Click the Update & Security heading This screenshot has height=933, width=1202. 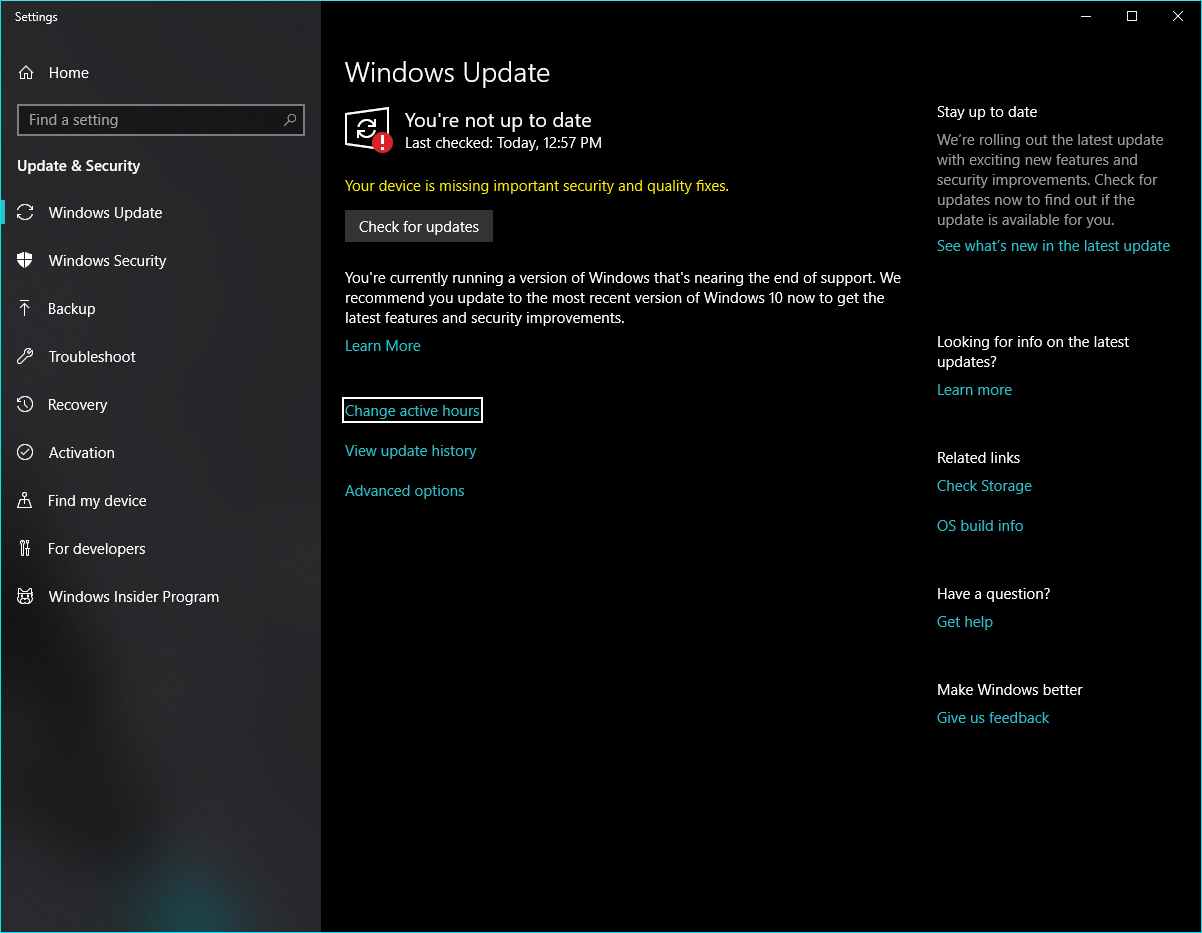79,166
